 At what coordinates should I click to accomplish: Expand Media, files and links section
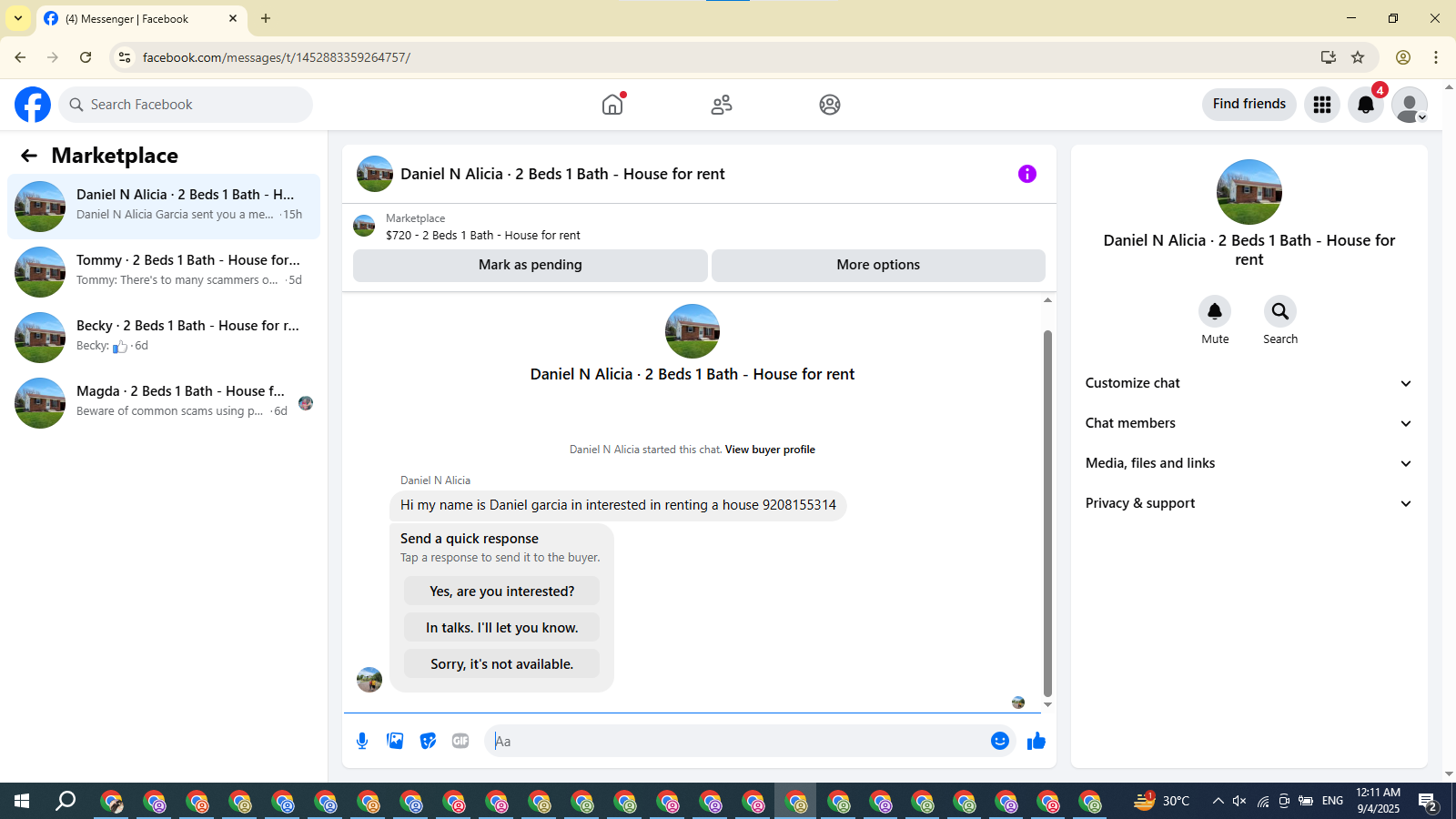click(x=1249, y=463)
